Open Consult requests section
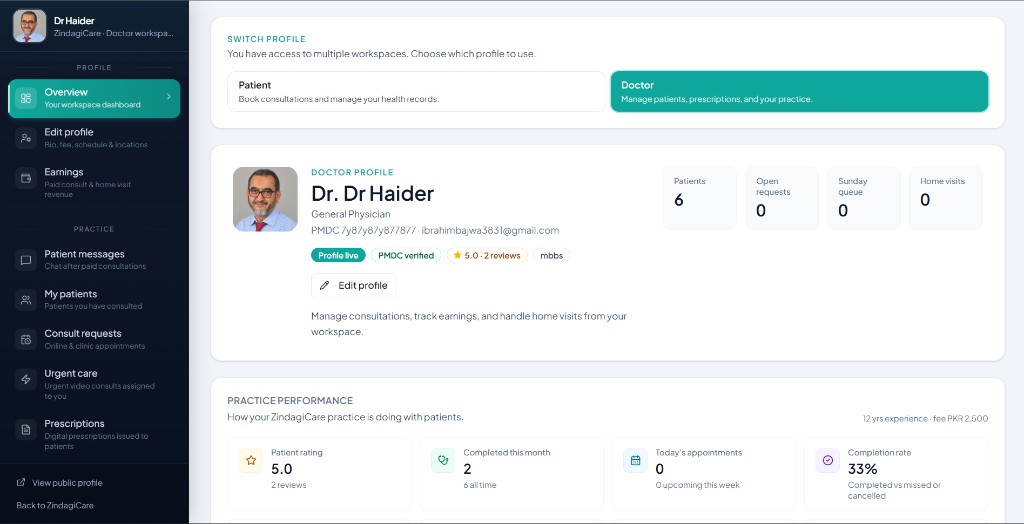The image size is (1024, 524). tap(94, 339)
